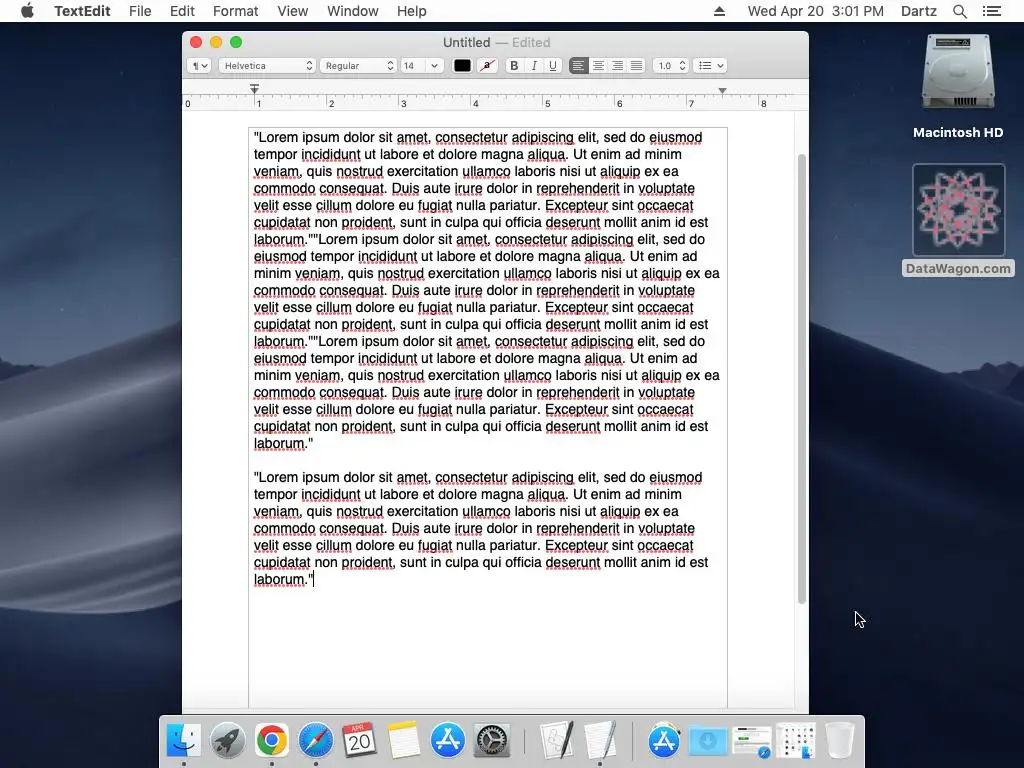Click the black text color swatch
This screenshot has height=768, width=1024.
coord(462,65)
